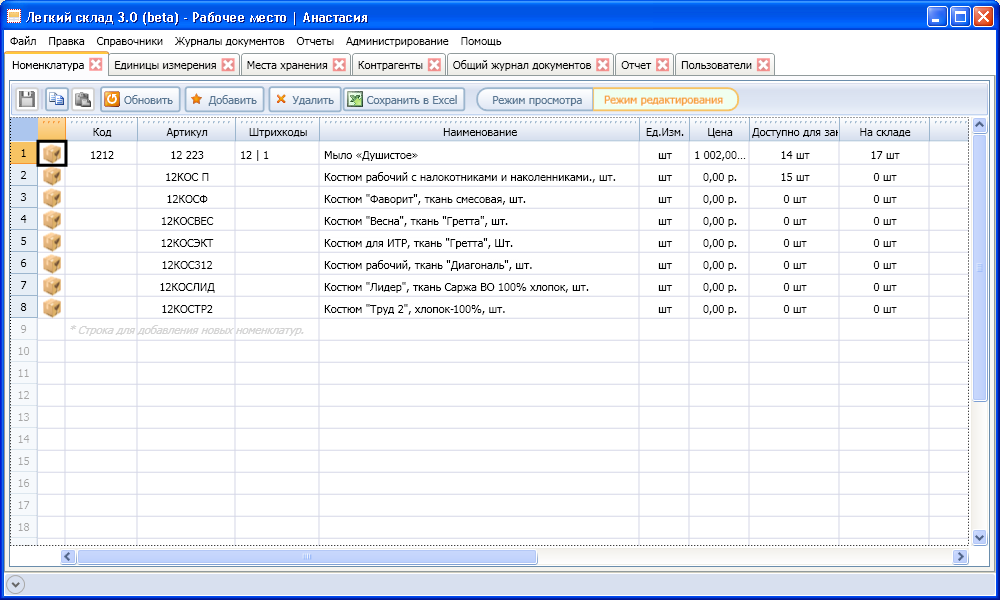The height and width of the screenshot is (600, 1000).
Task: Click the horizontal scrollbar right arrow
Action: click(960, 556)
